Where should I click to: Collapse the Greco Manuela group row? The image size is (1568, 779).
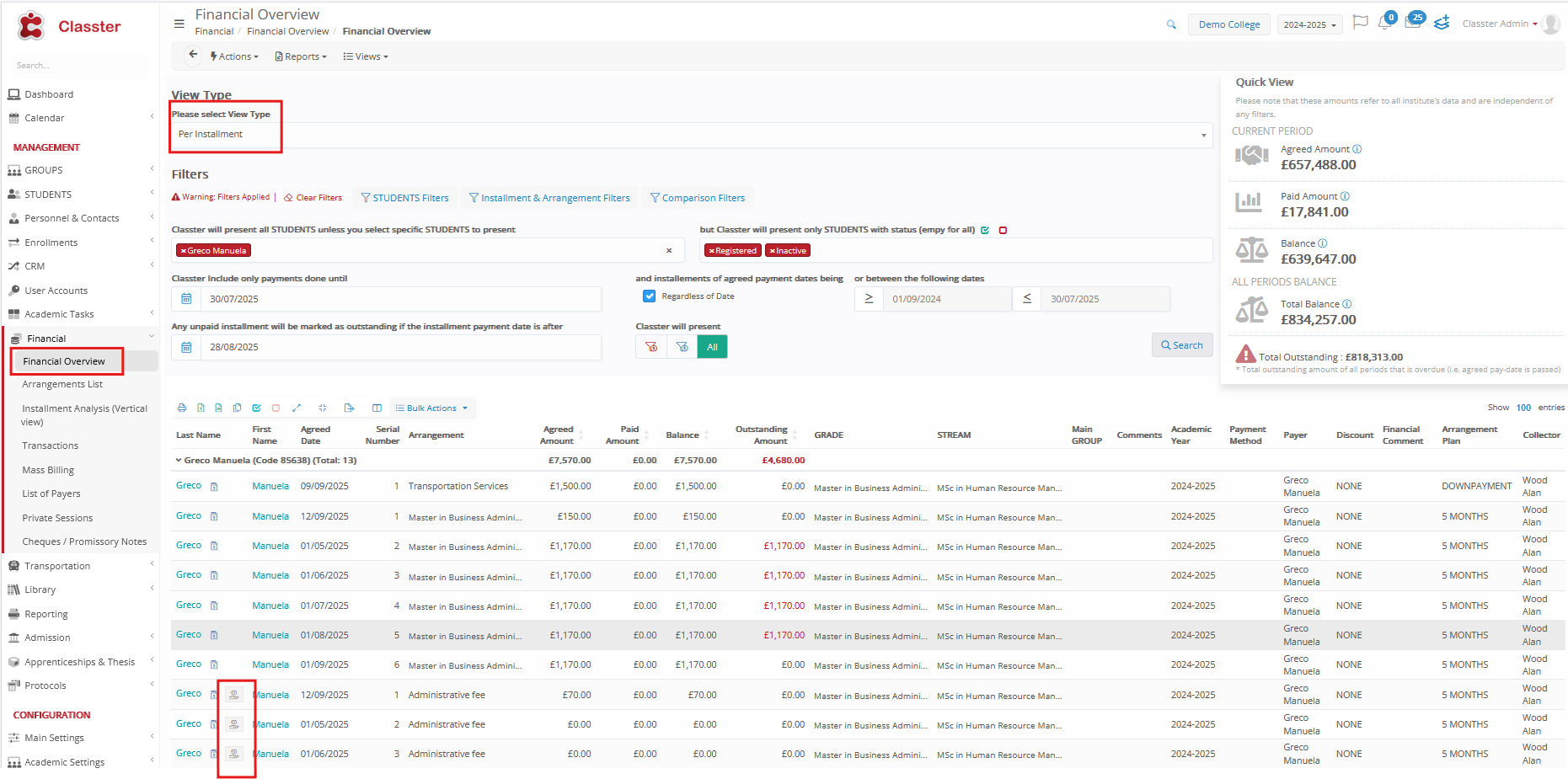[x=179, y=461]
